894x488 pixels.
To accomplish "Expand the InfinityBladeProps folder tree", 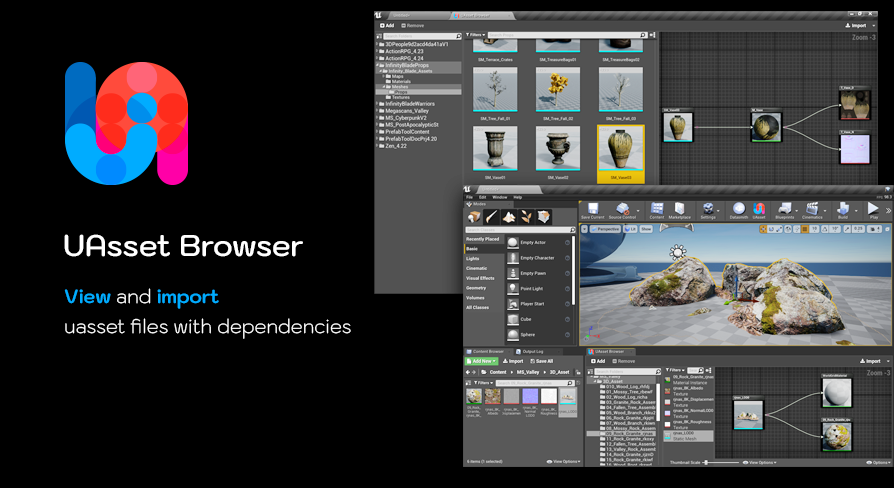I will 378,66.
